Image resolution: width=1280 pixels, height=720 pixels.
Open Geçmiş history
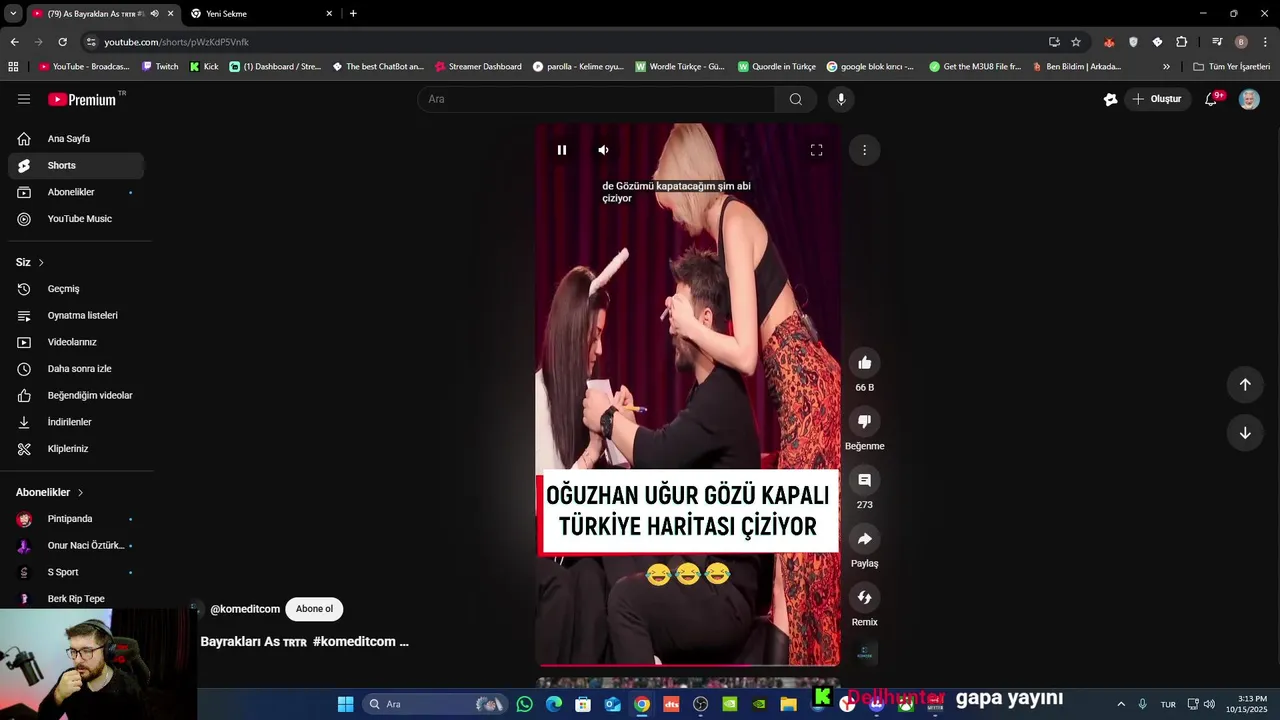pos(76,289)
